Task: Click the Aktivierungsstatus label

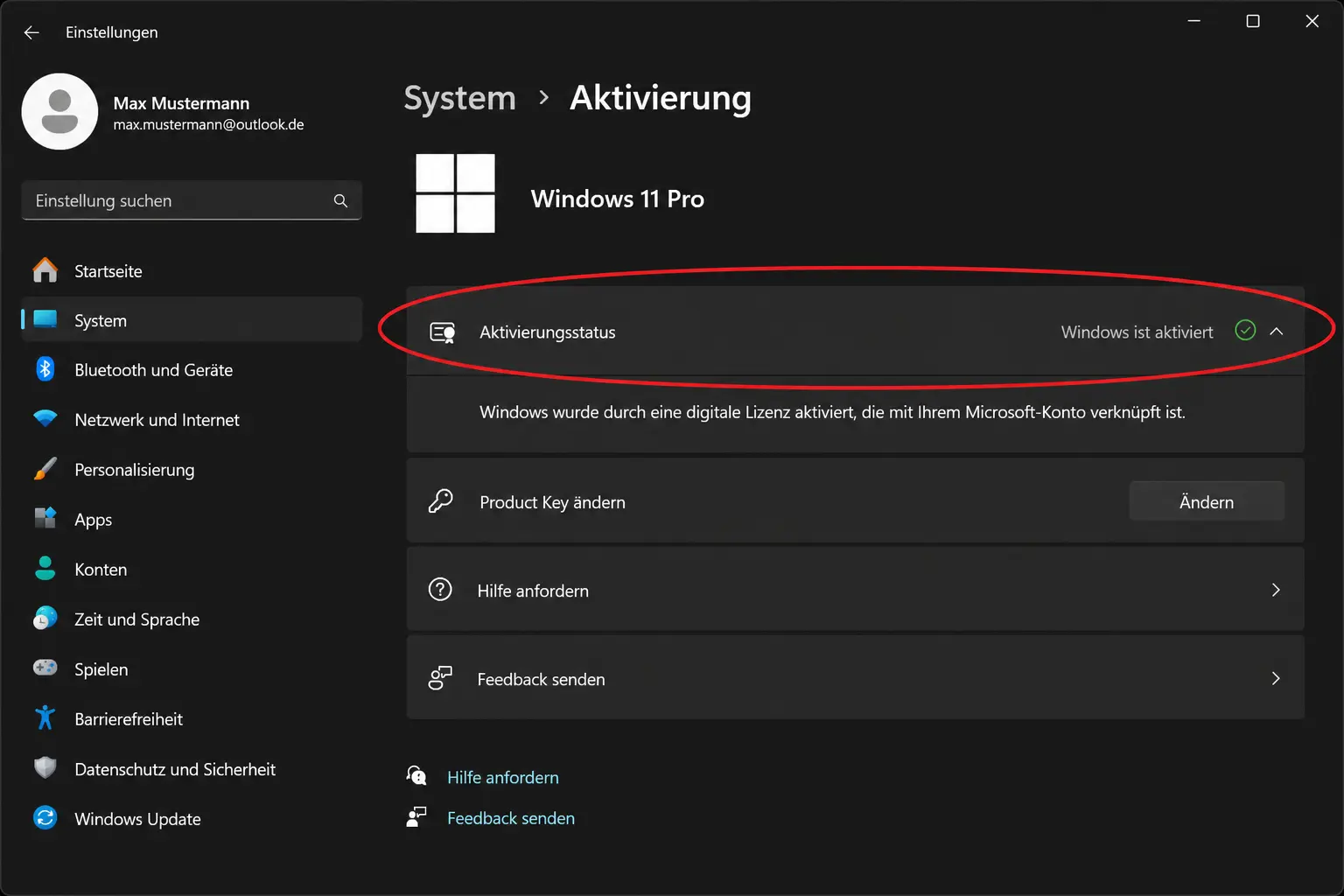Action: pyautogui.click(x=548, y=332)
